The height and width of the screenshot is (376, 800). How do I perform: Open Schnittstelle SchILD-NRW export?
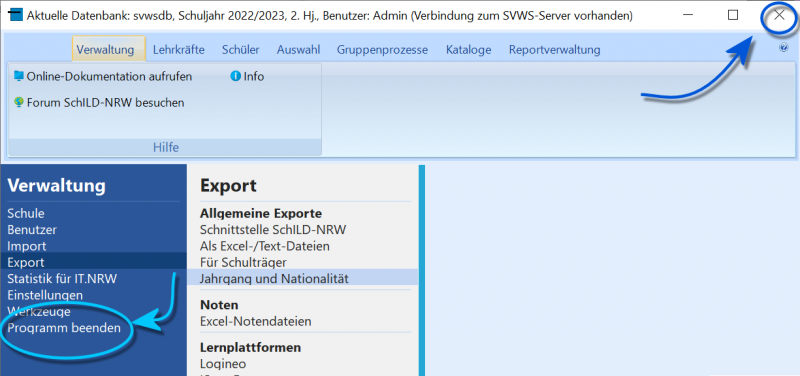tap(273, 230)
